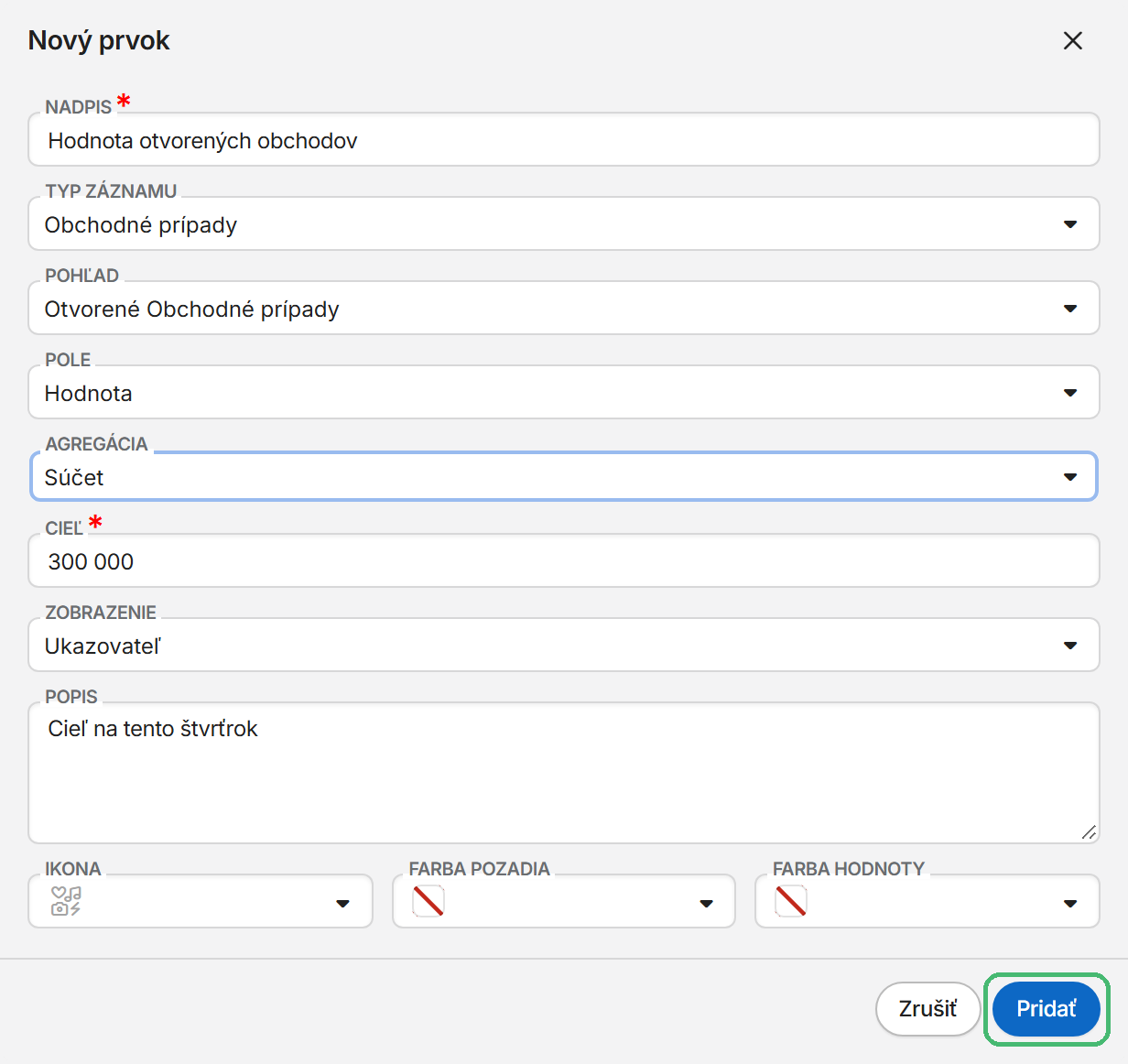Open the Ikona picker dropdown
Screen dimensions: 1128x1064
point(201,902)
